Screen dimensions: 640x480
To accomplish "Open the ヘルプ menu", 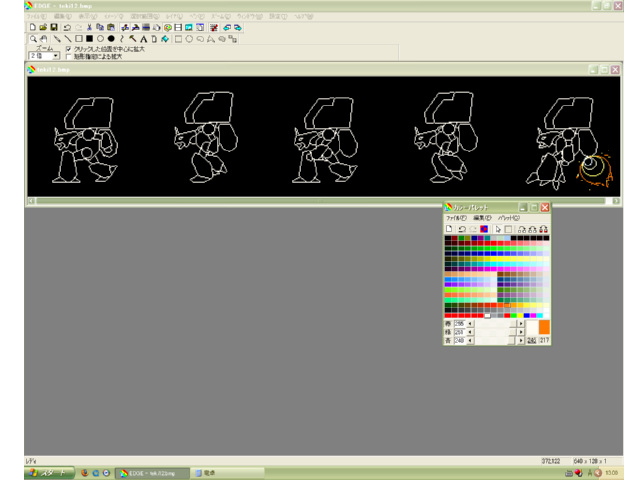I will pyautogui.click(x=304, y=16).
